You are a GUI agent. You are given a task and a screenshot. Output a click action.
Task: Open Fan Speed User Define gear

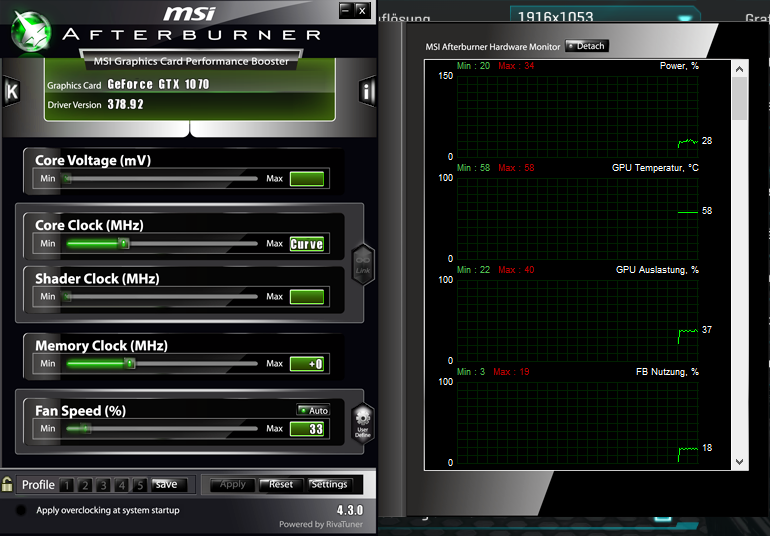363,423
